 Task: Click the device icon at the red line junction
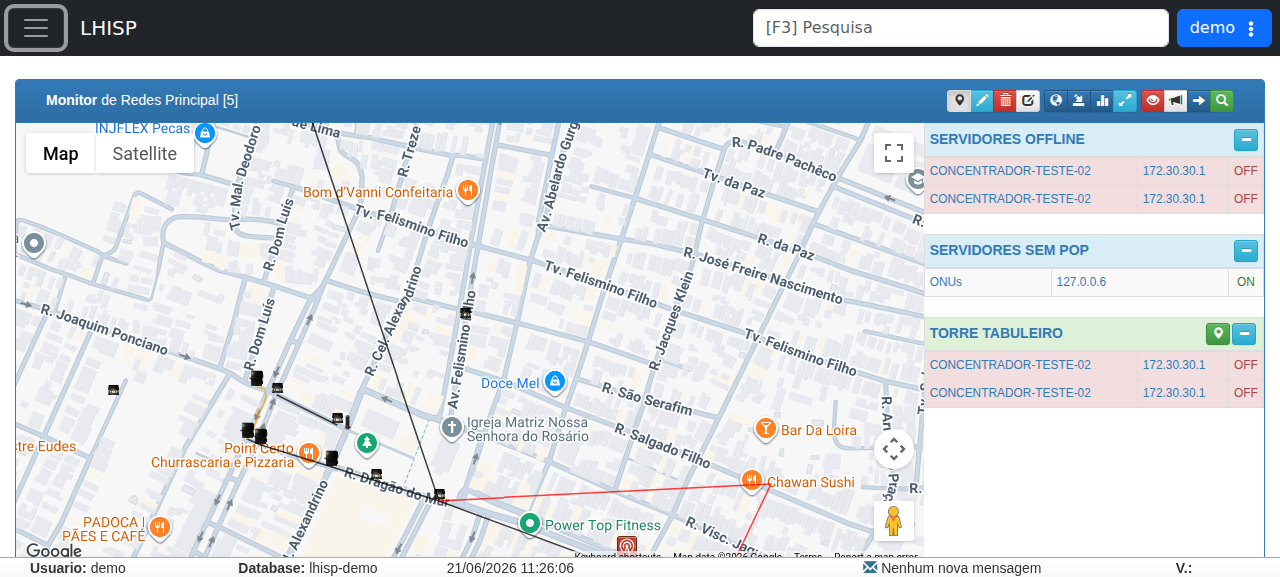click(x=439, y=495)
